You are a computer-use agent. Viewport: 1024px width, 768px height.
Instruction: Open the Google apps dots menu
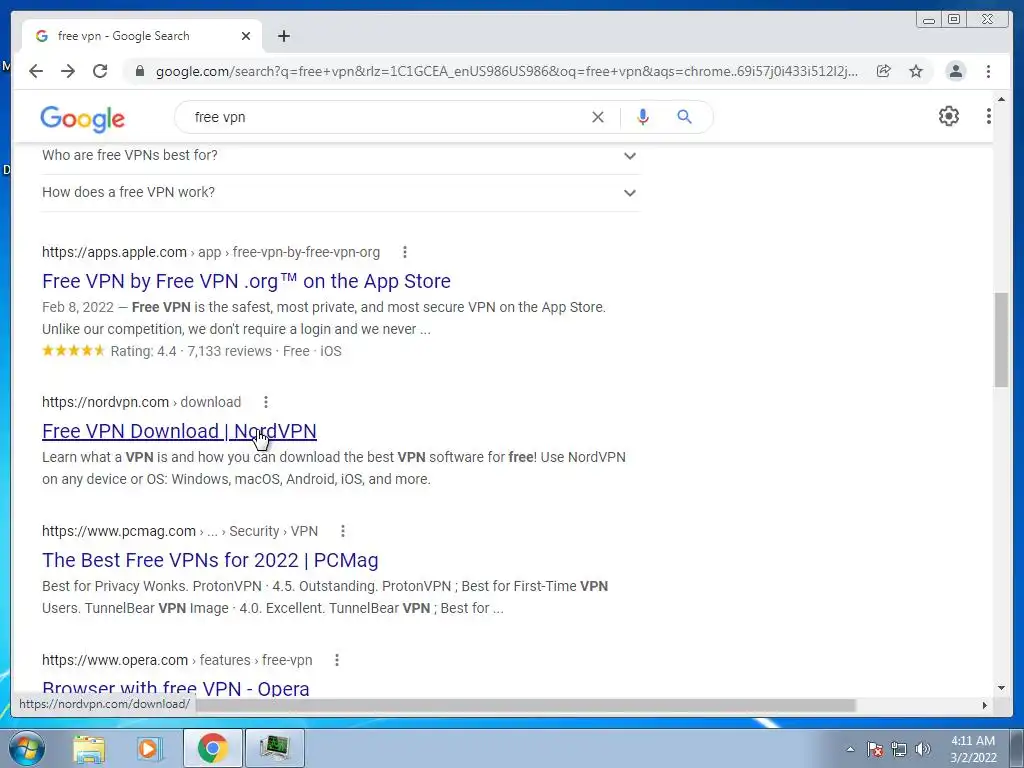pyautogui.click(x=989, y=116)
